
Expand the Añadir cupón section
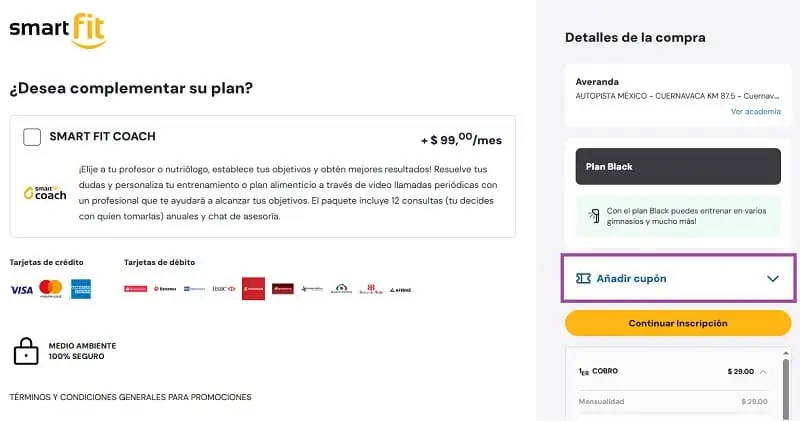click(x=678, y=278)
